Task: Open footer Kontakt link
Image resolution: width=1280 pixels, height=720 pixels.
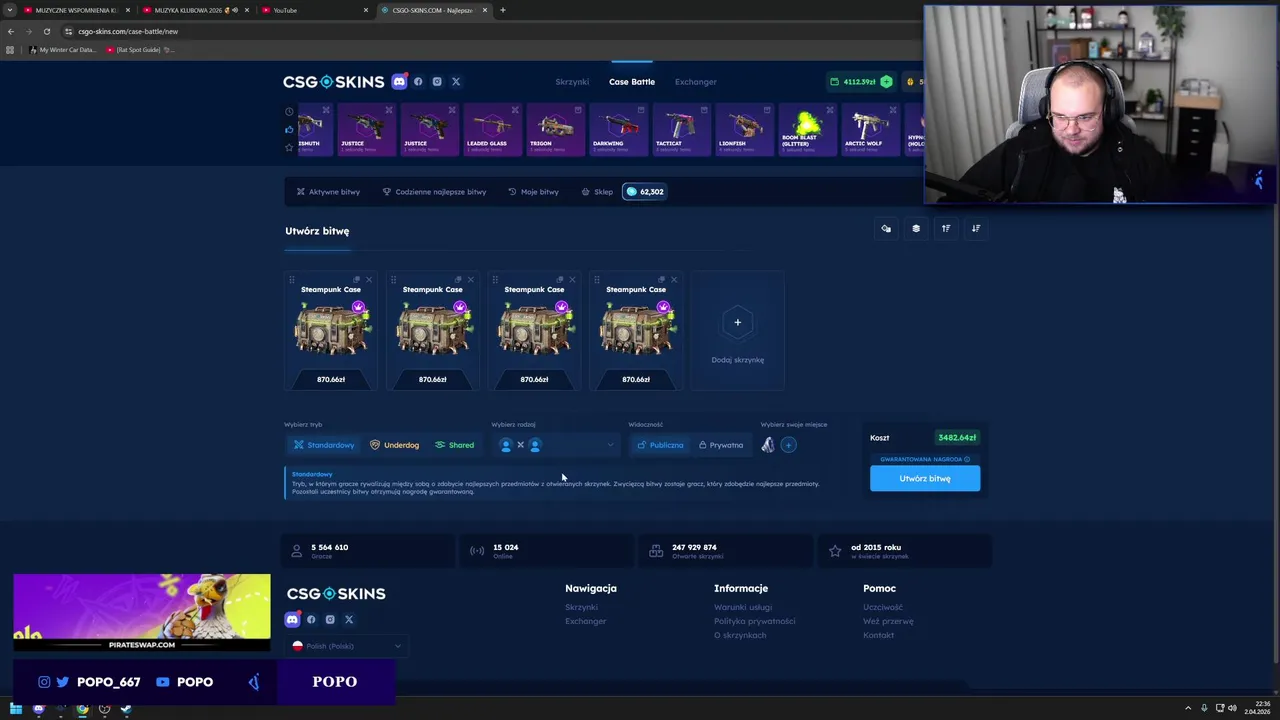Action: point(879,635)
